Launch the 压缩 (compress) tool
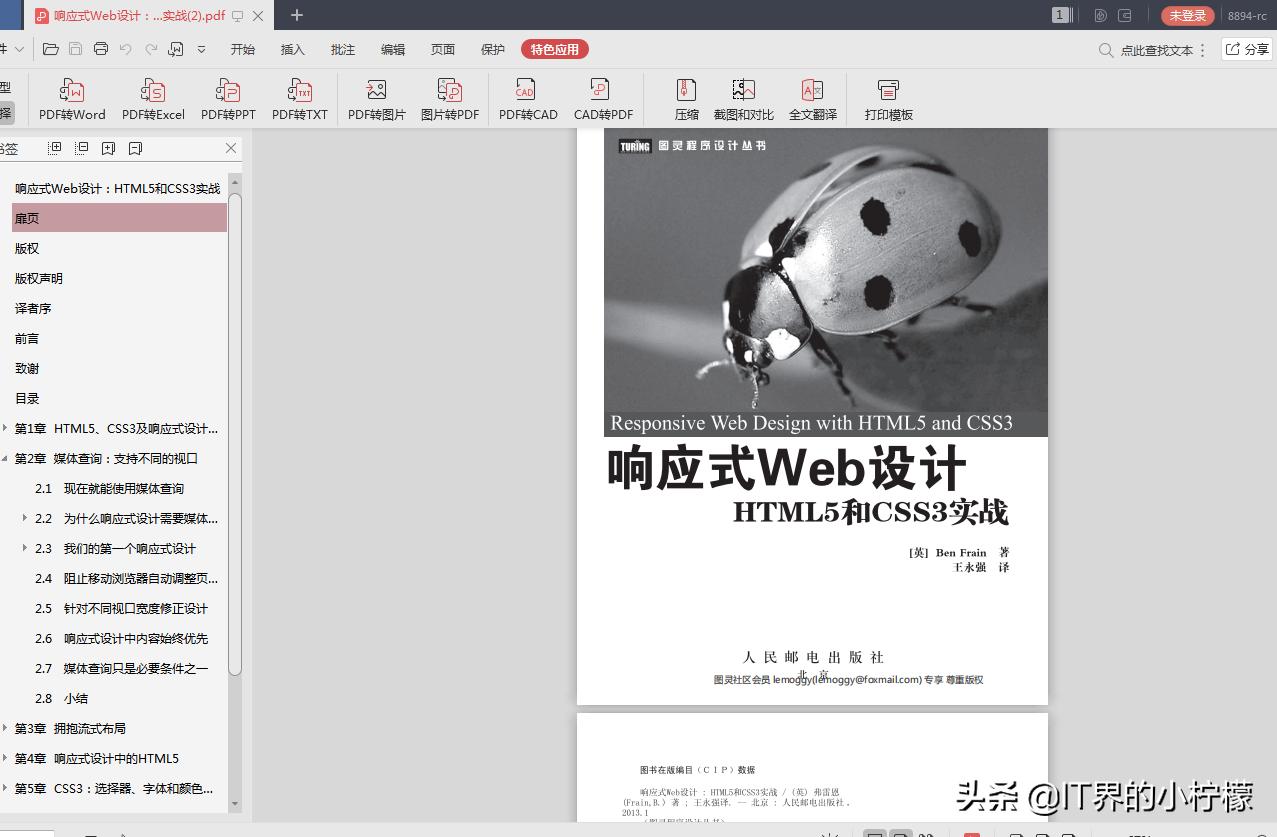Image resolution: width=1277 pixels, height=837 pixels. (x=686, y=97)
